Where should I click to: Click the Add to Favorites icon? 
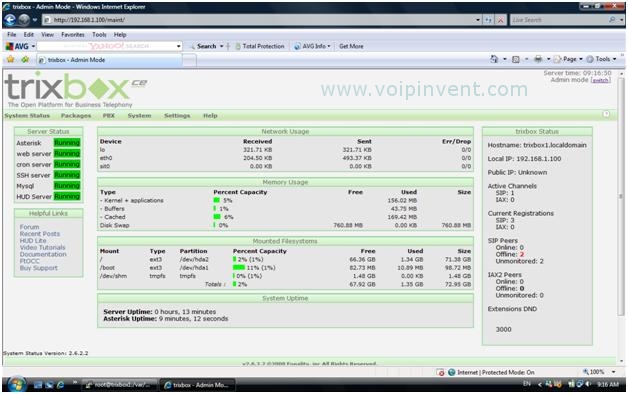25,59
